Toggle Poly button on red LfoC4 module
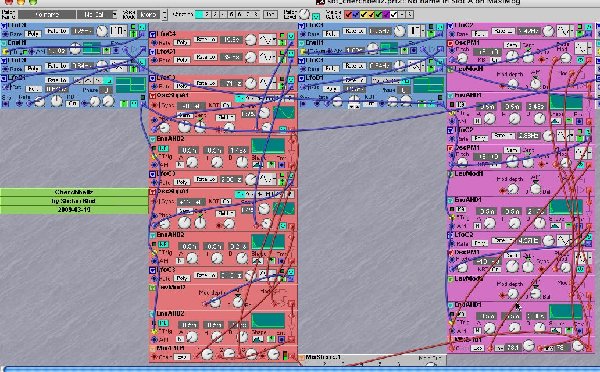600x372 pixels. pos(182,42)
